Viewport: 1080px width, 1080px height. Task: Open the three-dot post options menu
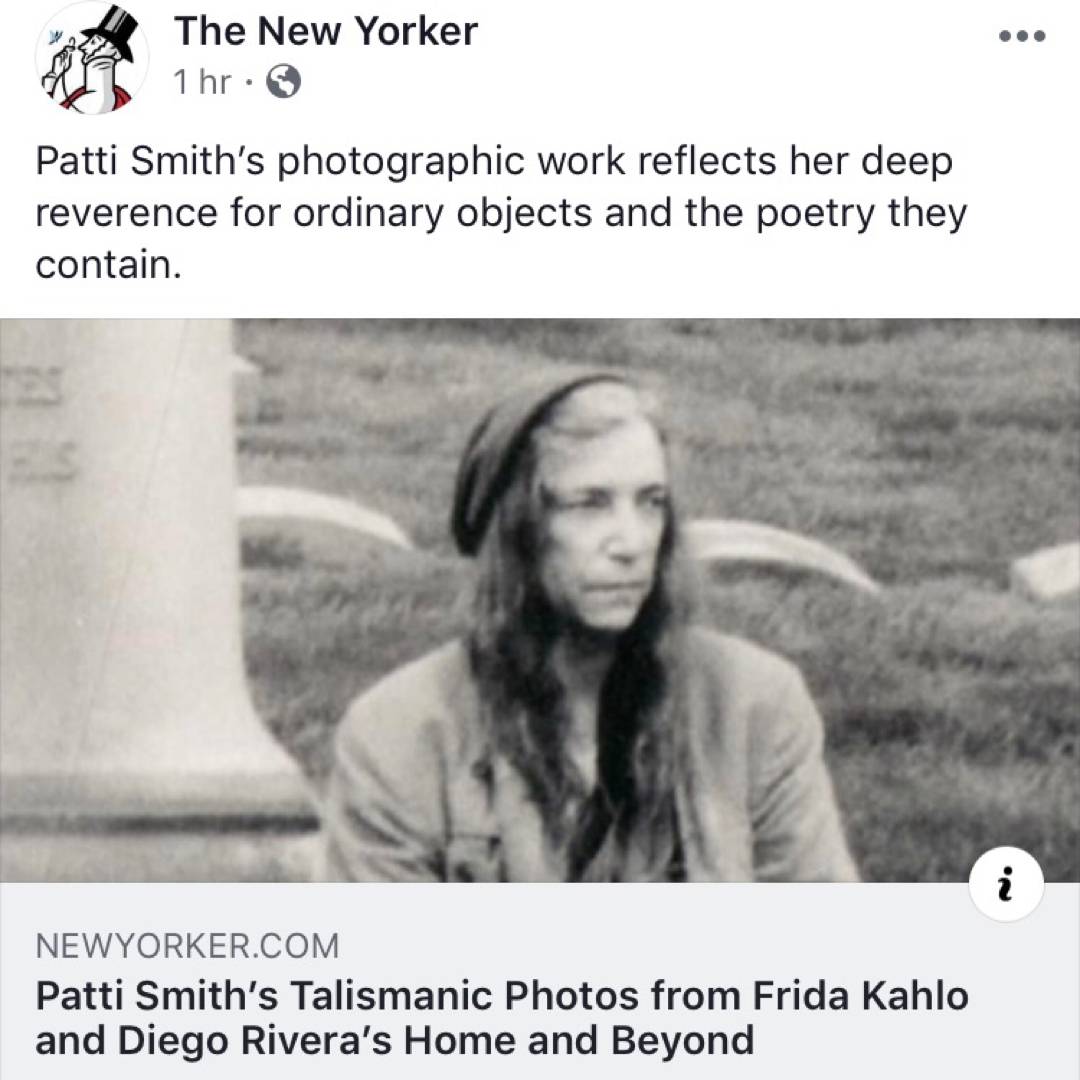pos(1021,37)
